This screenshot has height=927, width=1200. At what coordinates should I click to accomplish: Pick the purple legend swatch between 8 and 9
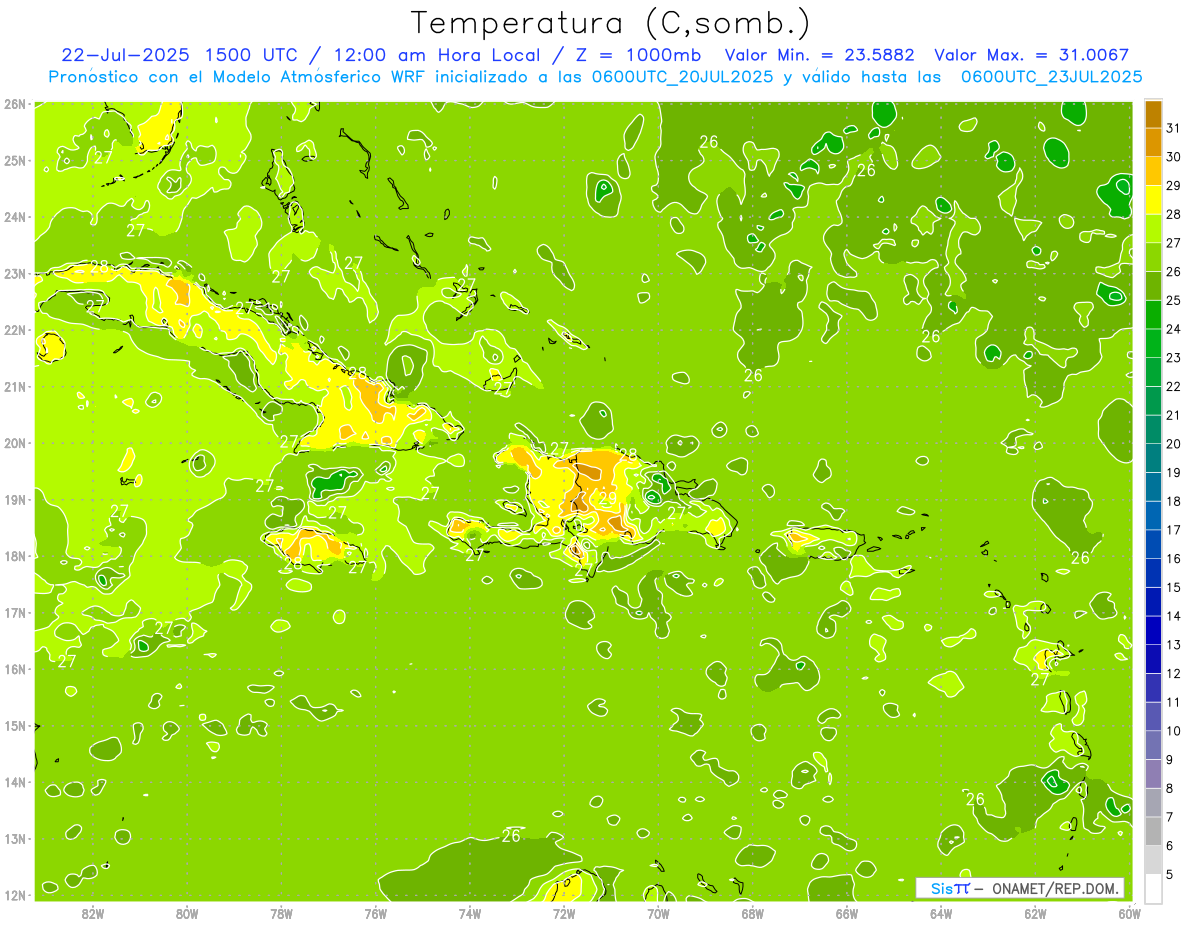[1153, 774]
